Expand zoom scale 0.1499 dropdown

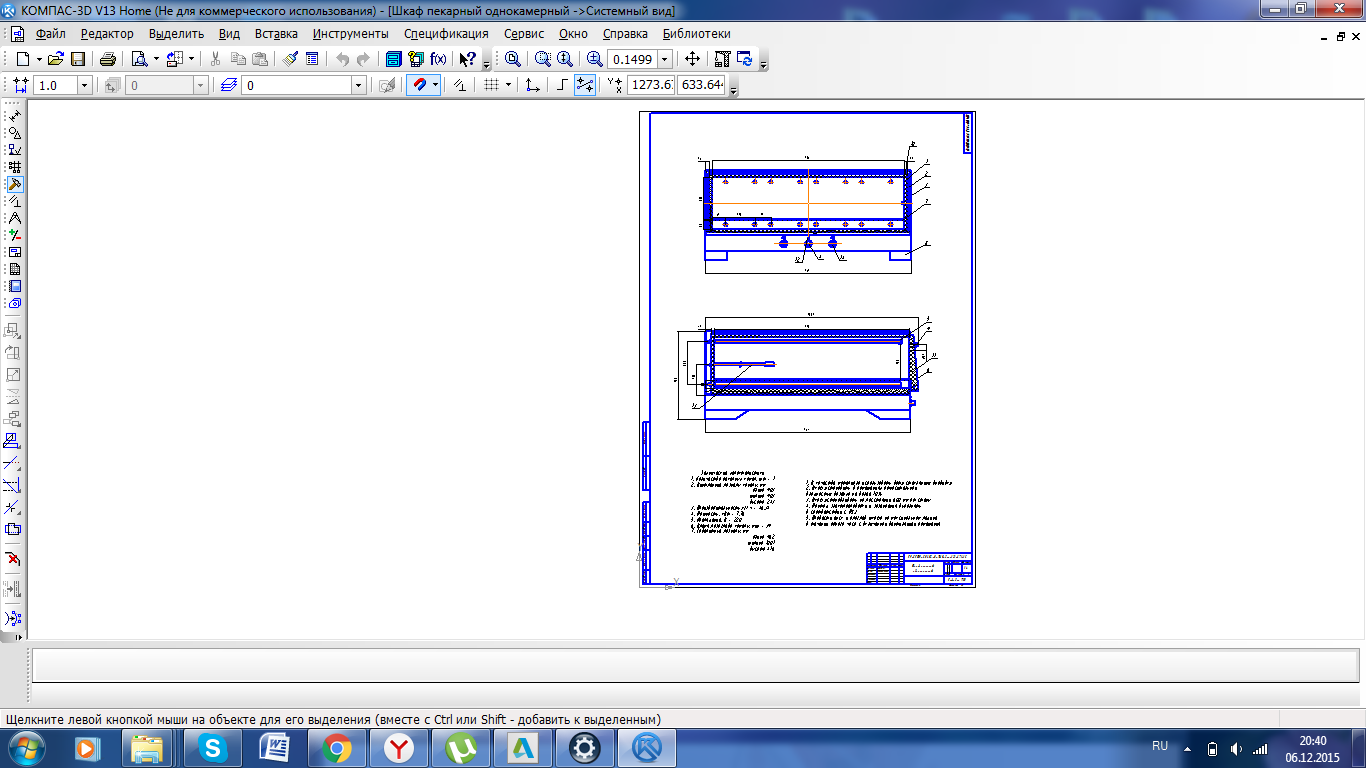[665, 59]
